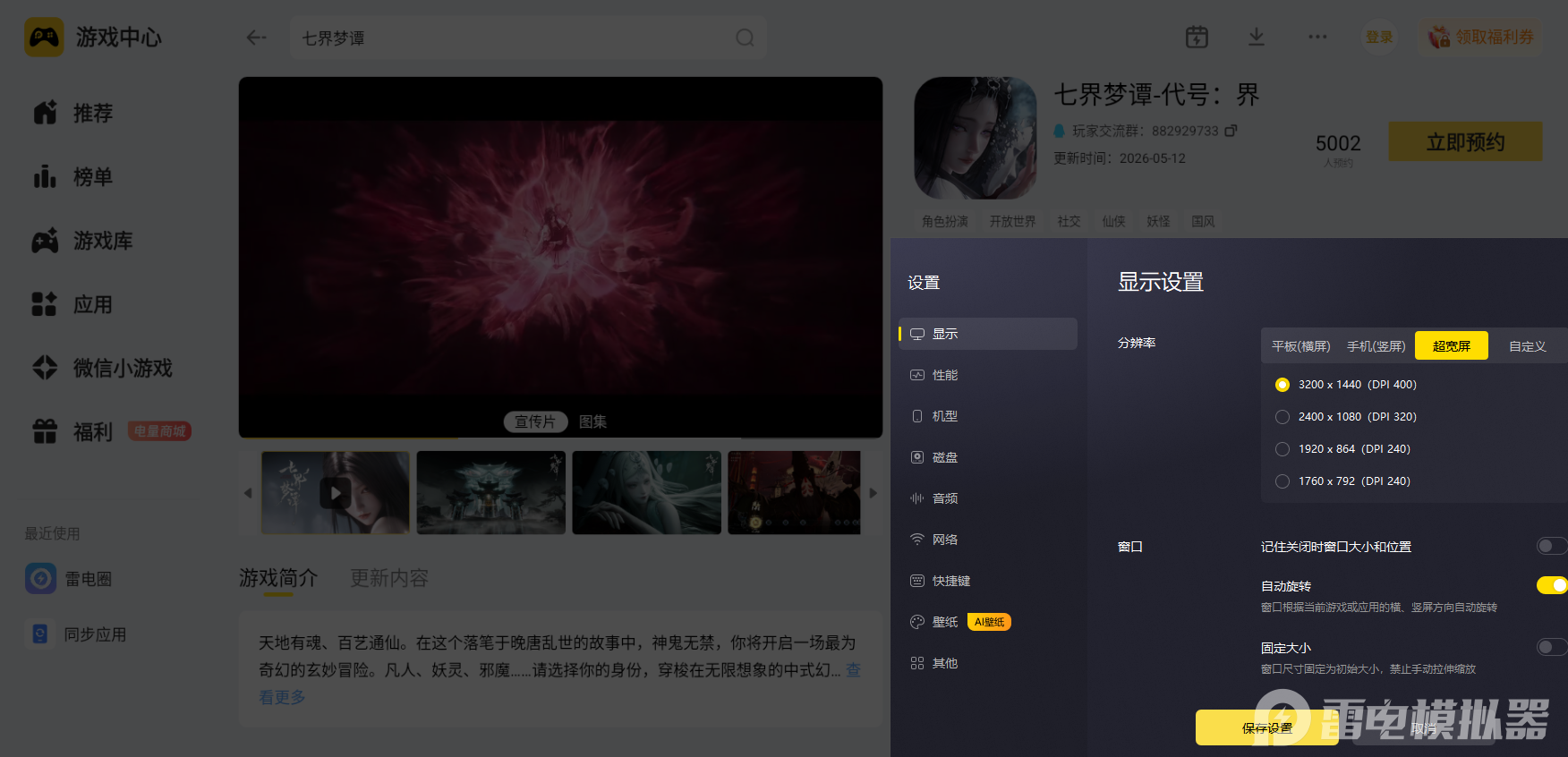Copy the player group number
The width and height of the screenshot is (1568, 757).
coord(1231,131)
